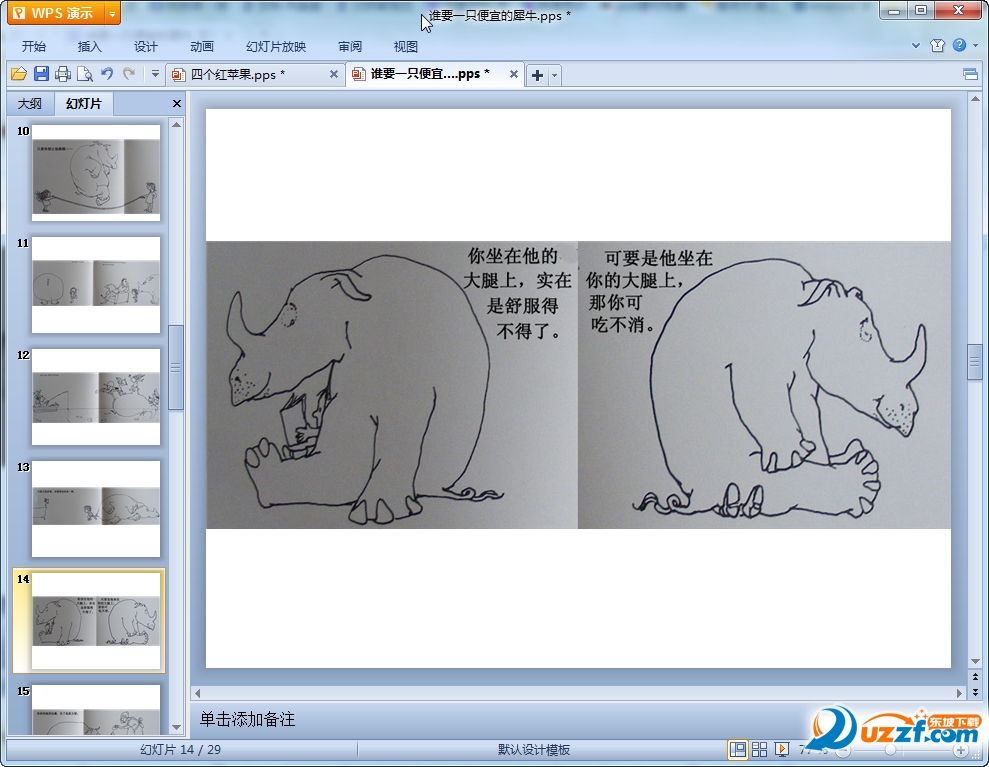
Task: Start slideshow from status bar play icon
Action: (x=781, y=749)
